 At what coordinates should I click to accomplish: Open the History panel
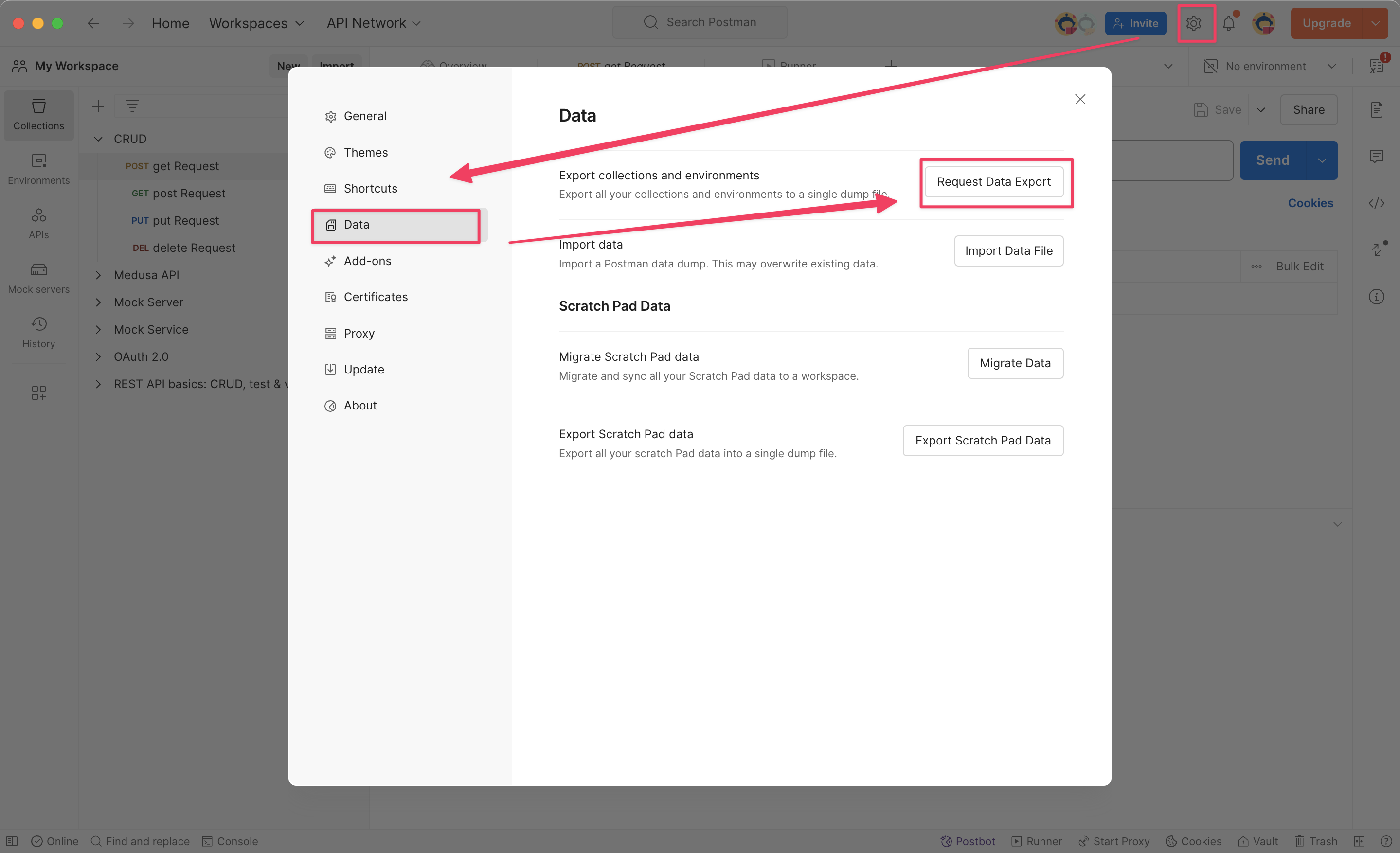click(38, 332)
